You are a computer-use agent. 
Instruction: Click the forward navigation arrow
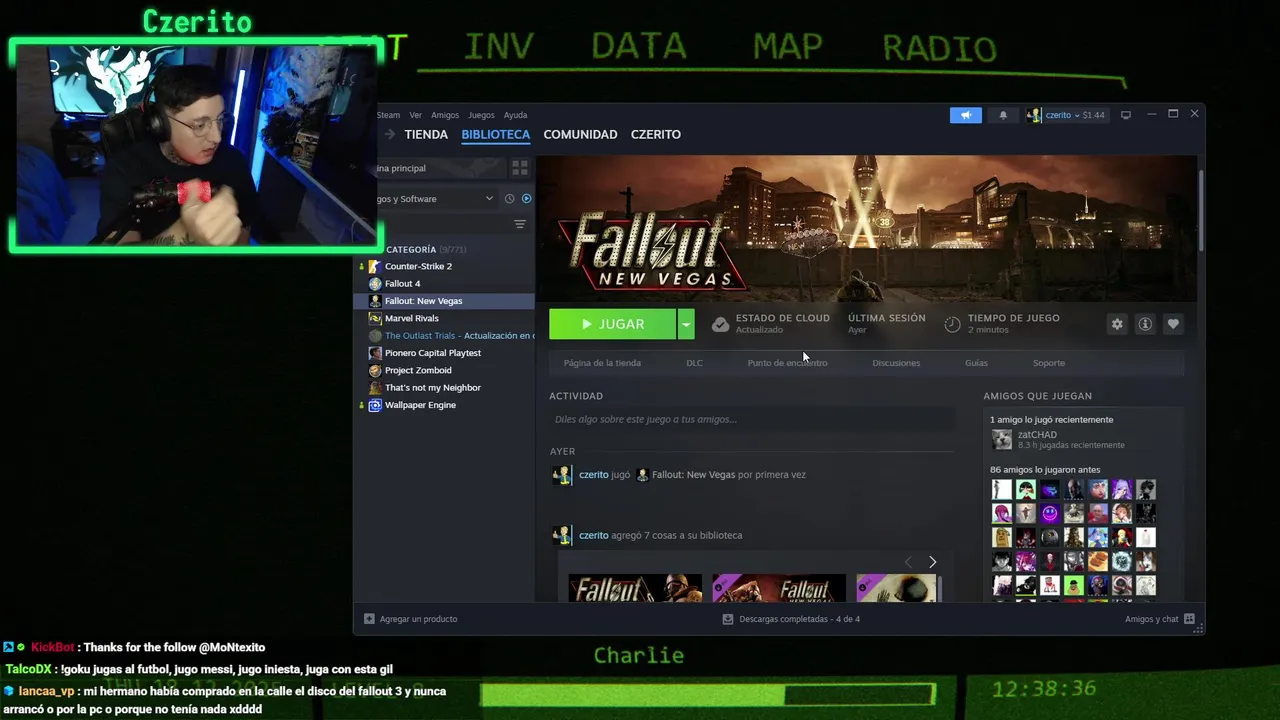tap(390, 134)
